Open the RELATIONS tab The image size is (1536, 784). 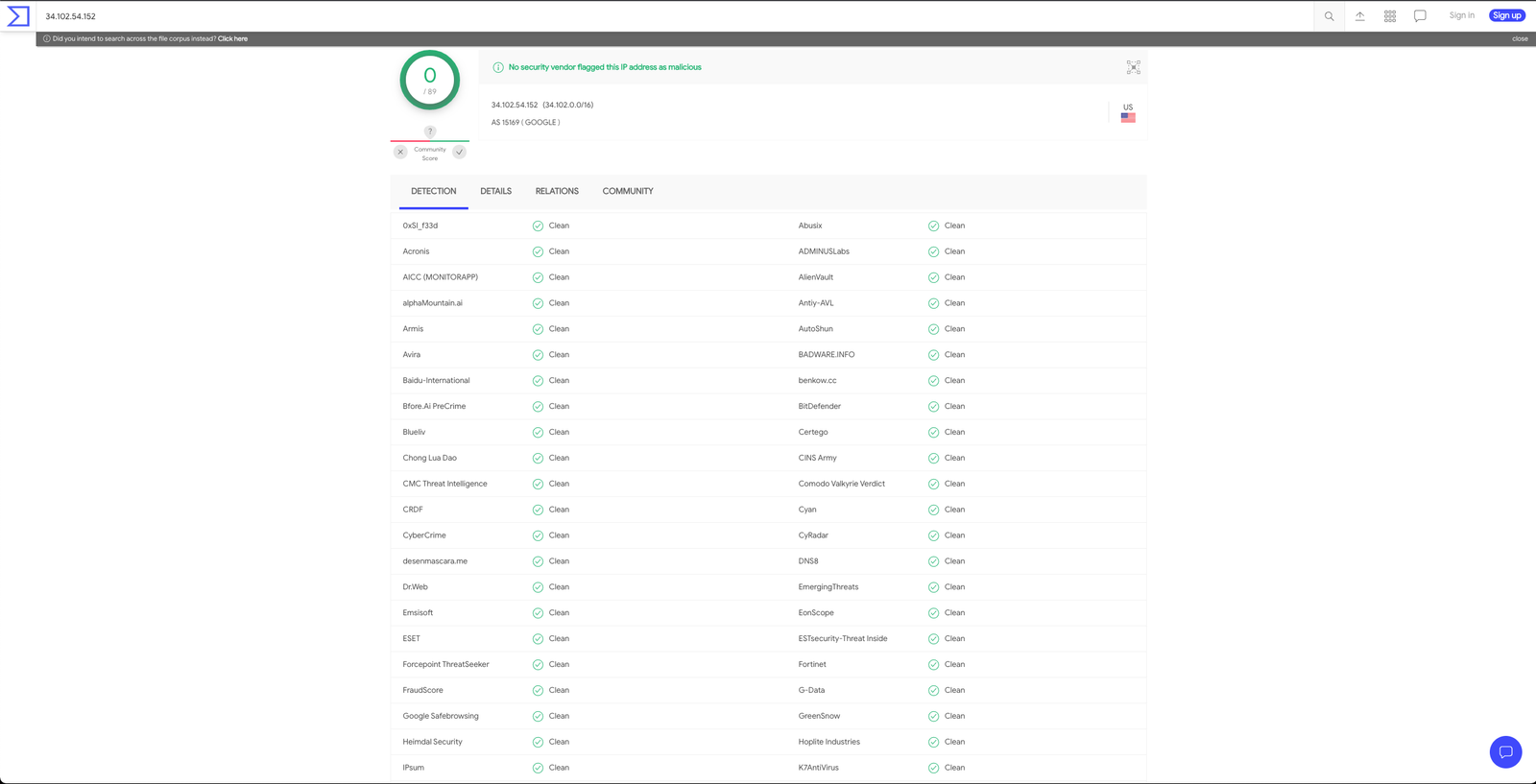pyautogui.click(x=557, y=191)
